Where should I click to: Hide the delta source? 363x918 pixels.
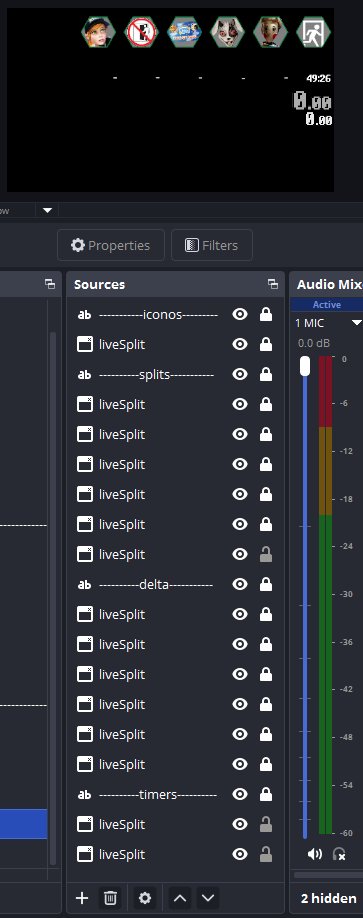pyautogui.click(x=239, y=584)
